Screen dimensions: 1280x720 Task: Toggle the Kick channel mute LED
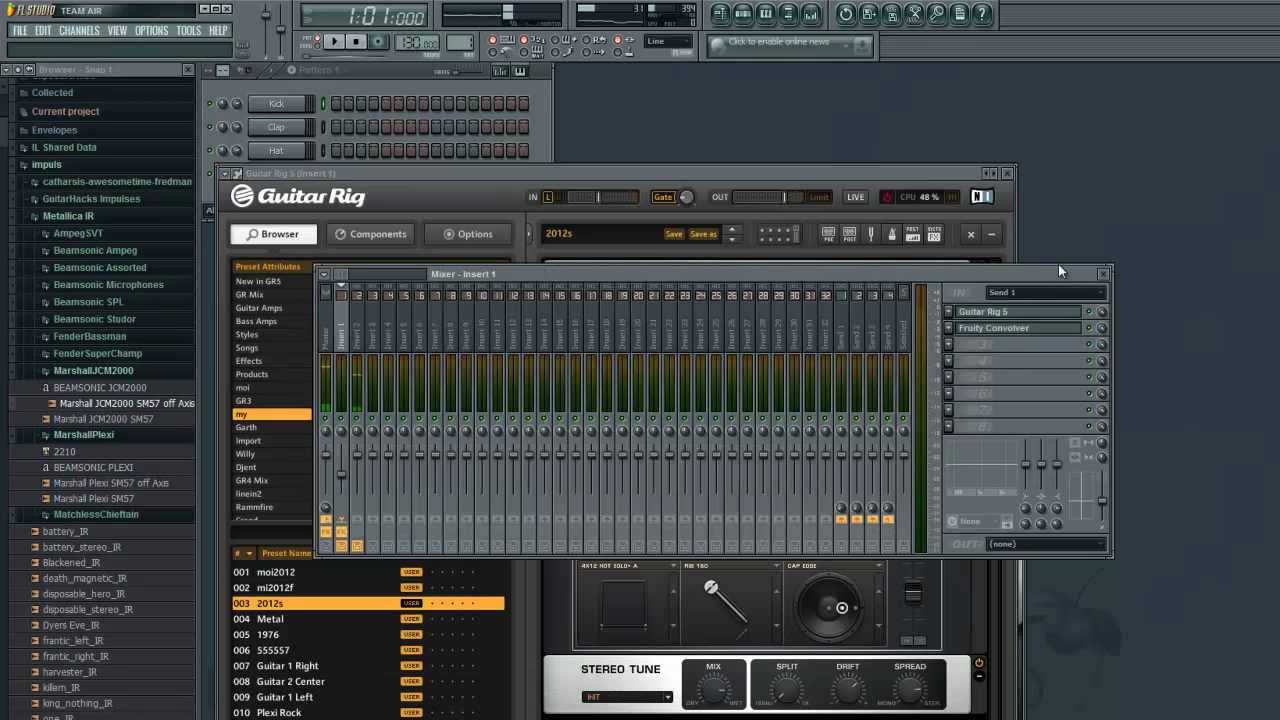[x=210, y=104]
